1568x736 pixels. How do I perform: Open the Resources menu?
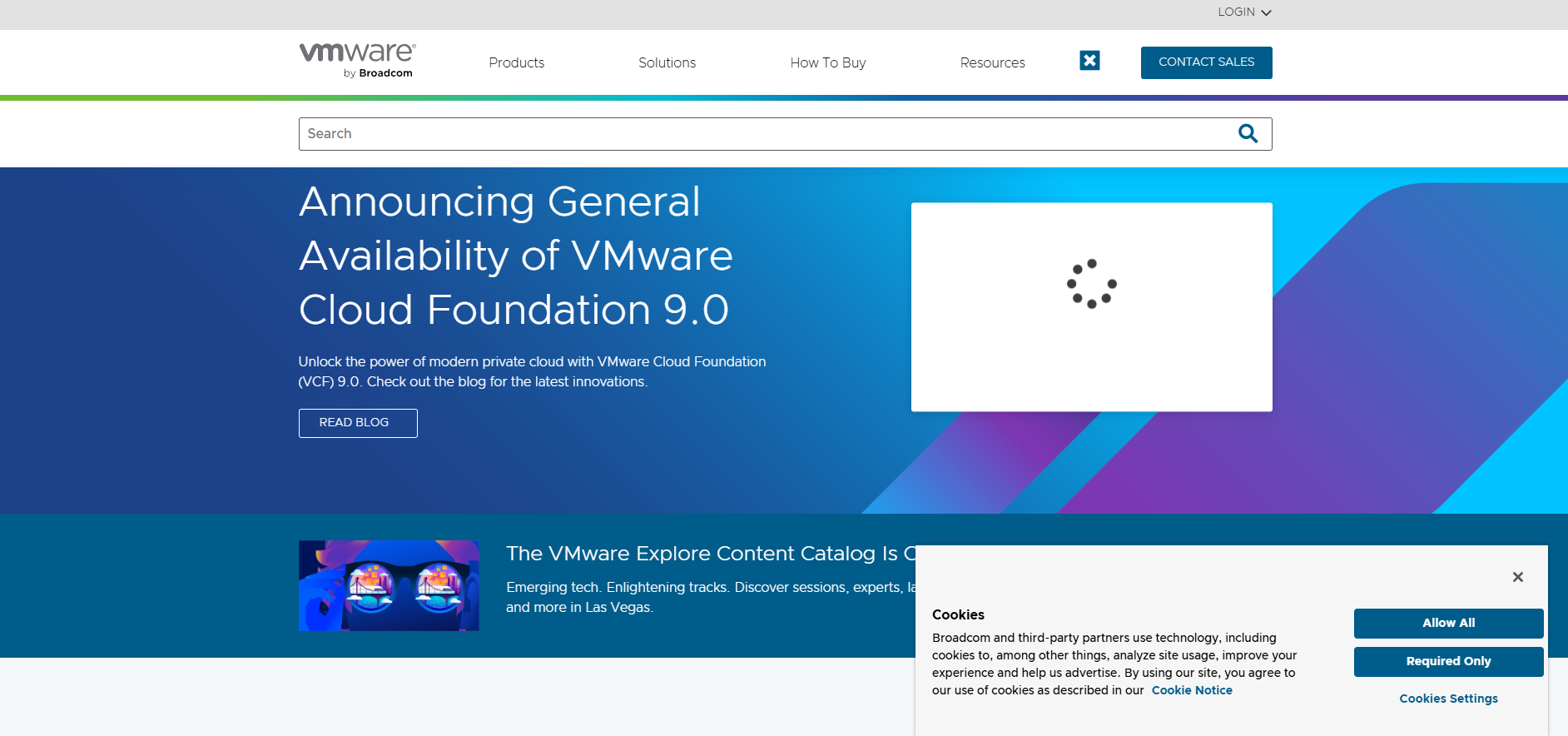pos(992,62)
